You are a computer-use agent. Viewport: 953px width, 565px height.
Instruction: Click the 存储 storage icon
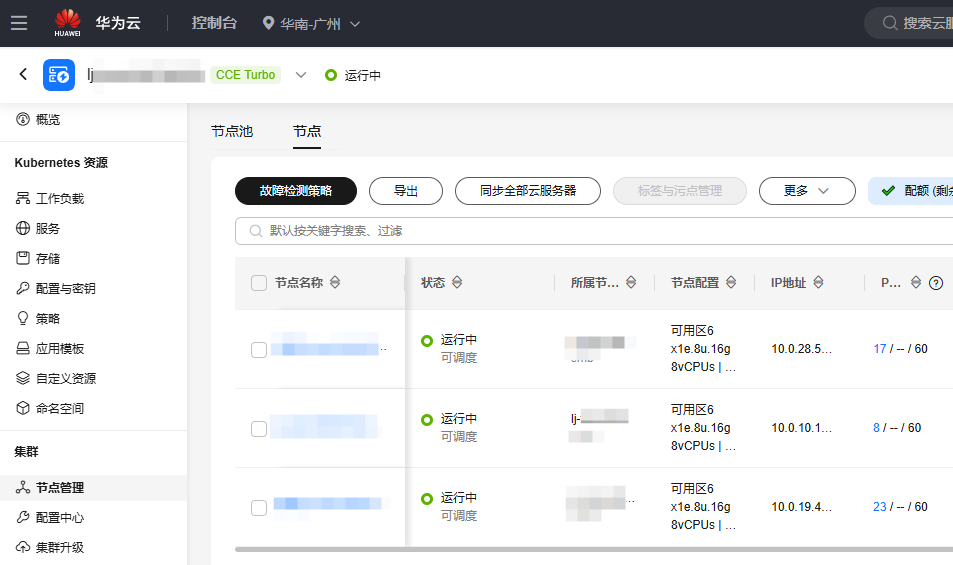coord(22,258)
